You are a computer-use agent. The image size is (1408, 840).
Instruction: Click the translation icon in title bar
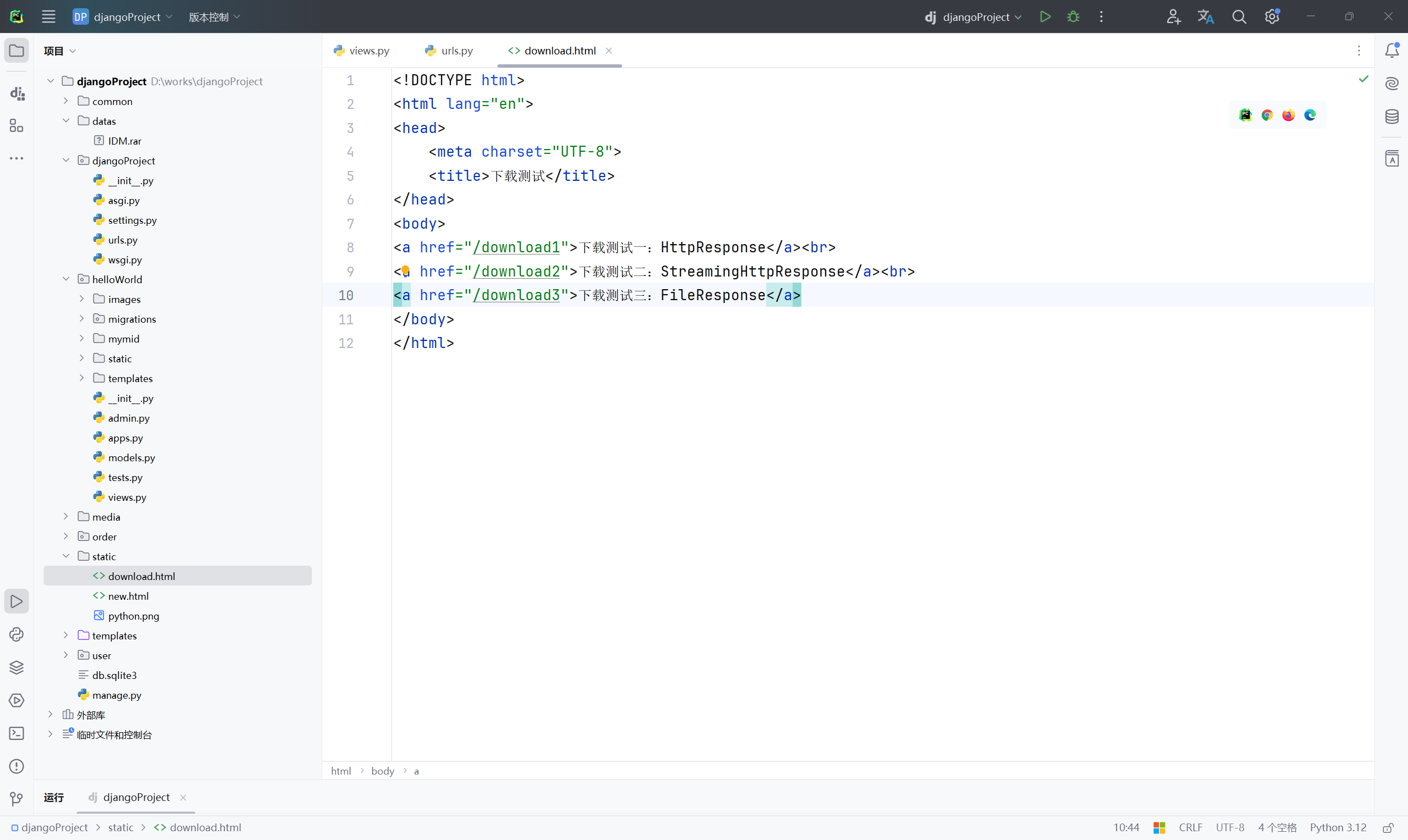[1206, 16]
